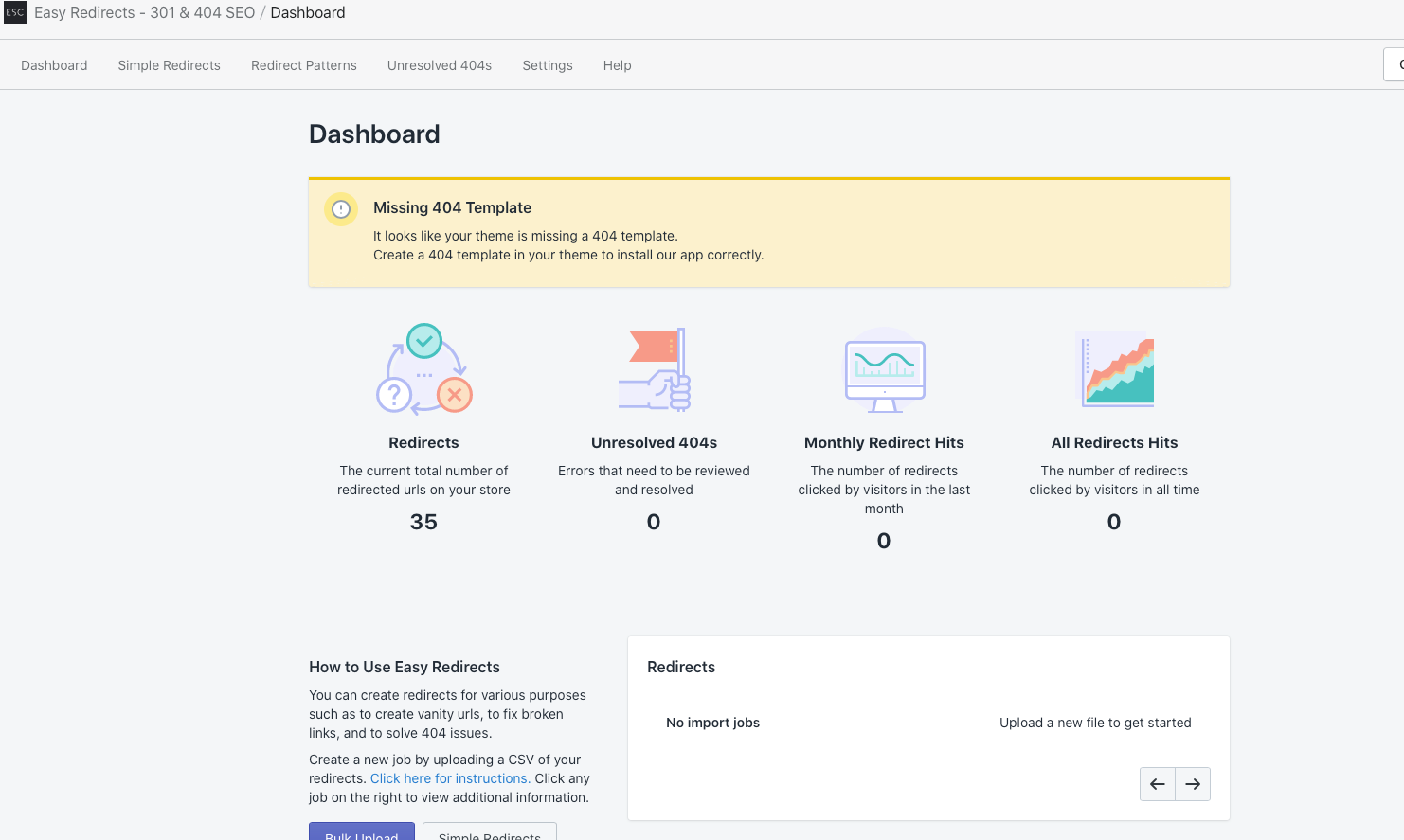The height and width of the screenshot is (840, 1404).
Task: Click the Unresolved 404s count value
Action: [654, 522]
